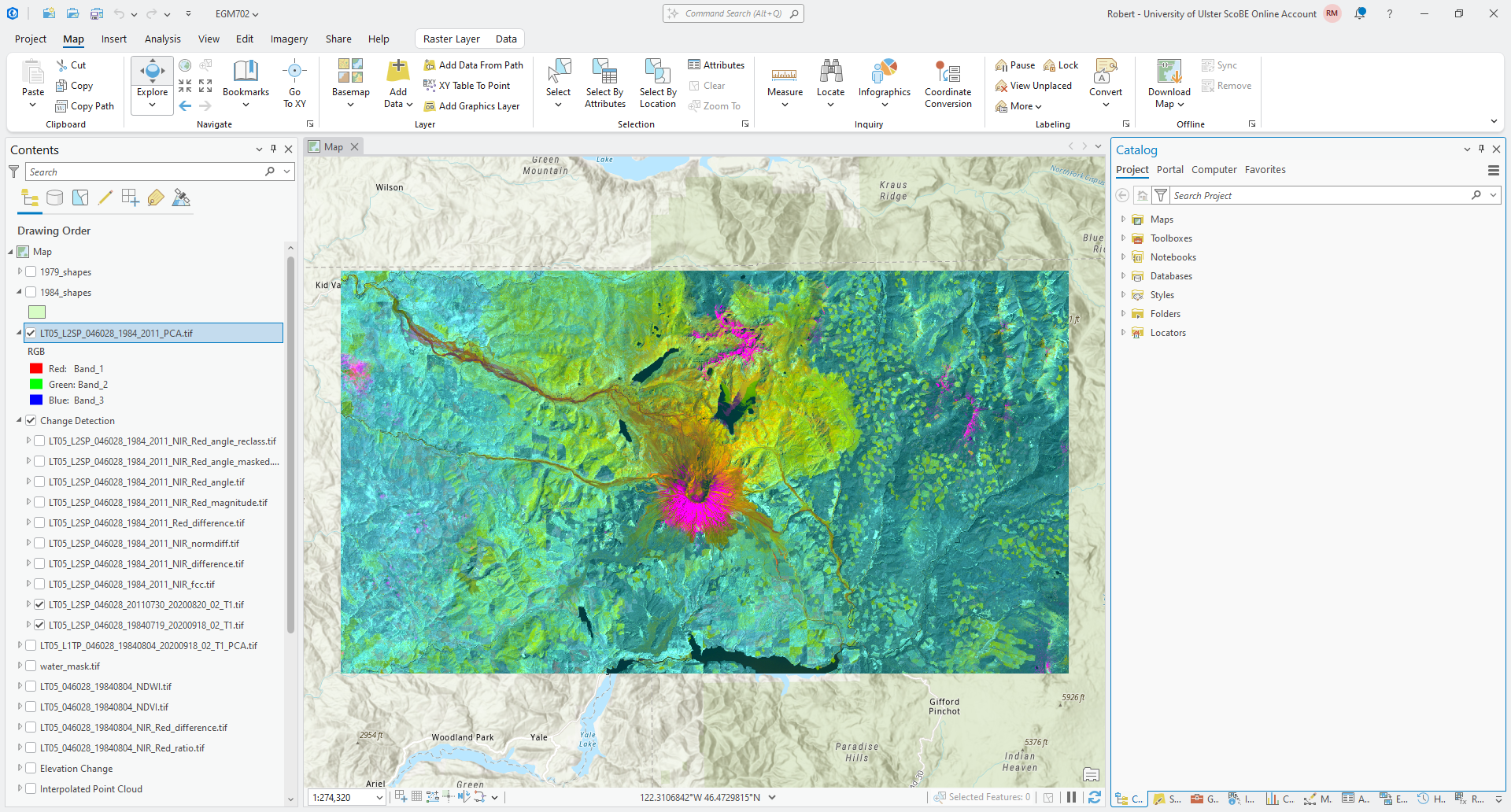Turn on the water_mask.tif layer
Image resolution: width=1511 pixels, height=812 pixels.
(x=31, y=666)
